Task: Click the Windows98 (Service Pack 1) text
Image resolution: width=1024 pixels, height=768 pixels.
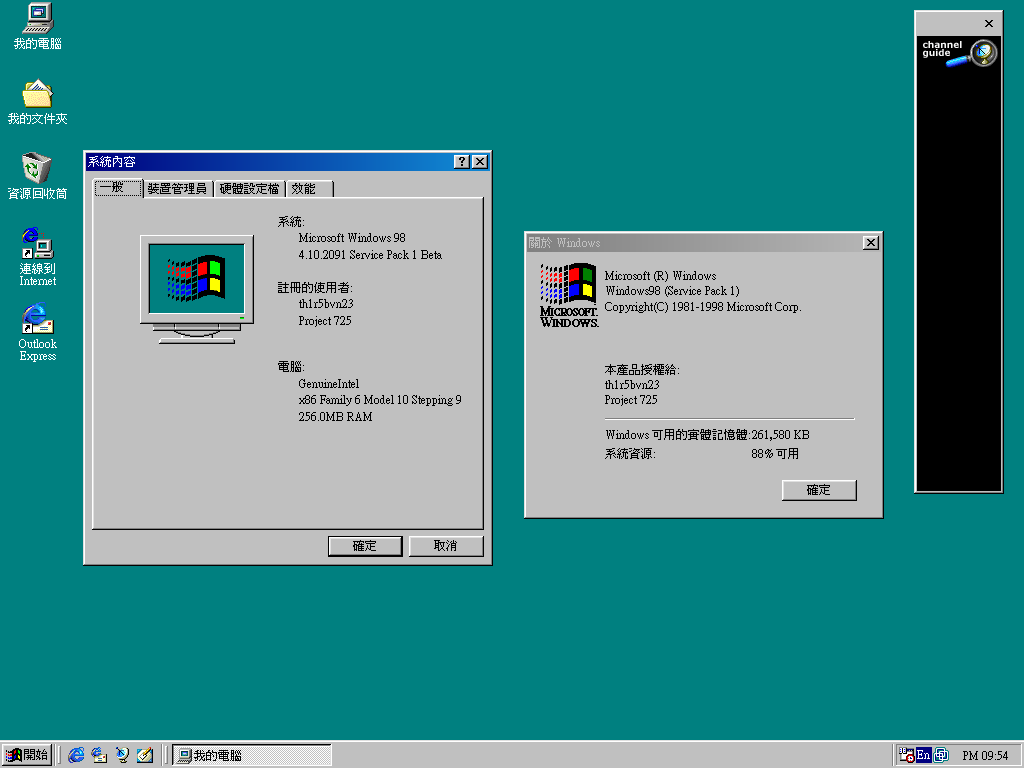Action: pos(672,291)
